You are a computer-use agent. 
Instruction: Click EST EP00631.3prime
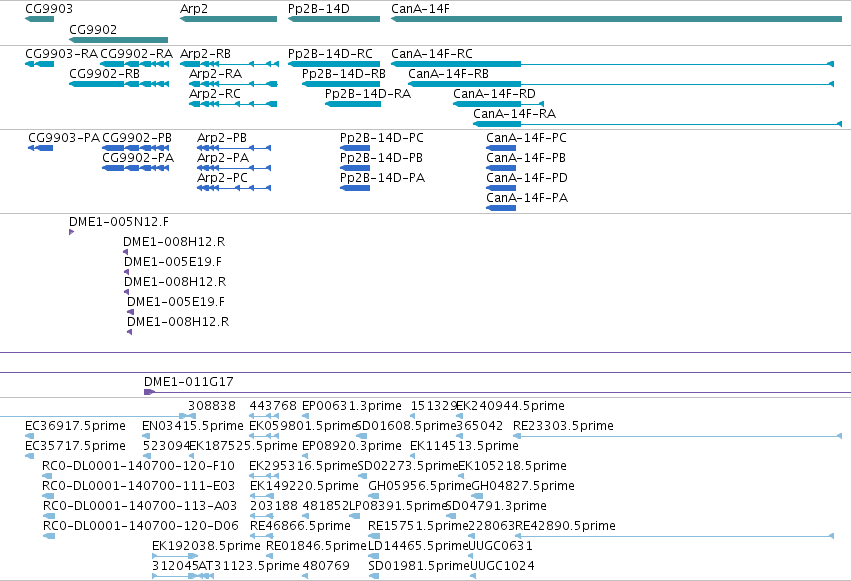point(306,416)
